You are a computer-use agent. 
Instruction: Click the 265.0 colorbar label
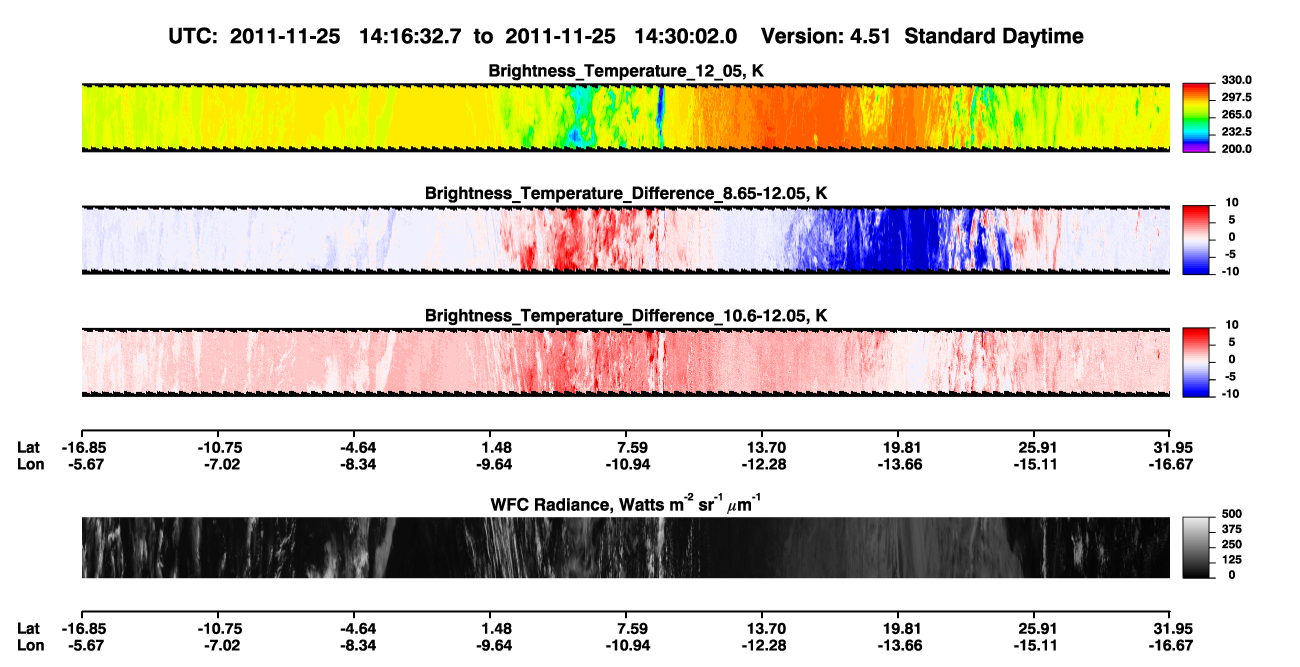(x=1237, y=115)
